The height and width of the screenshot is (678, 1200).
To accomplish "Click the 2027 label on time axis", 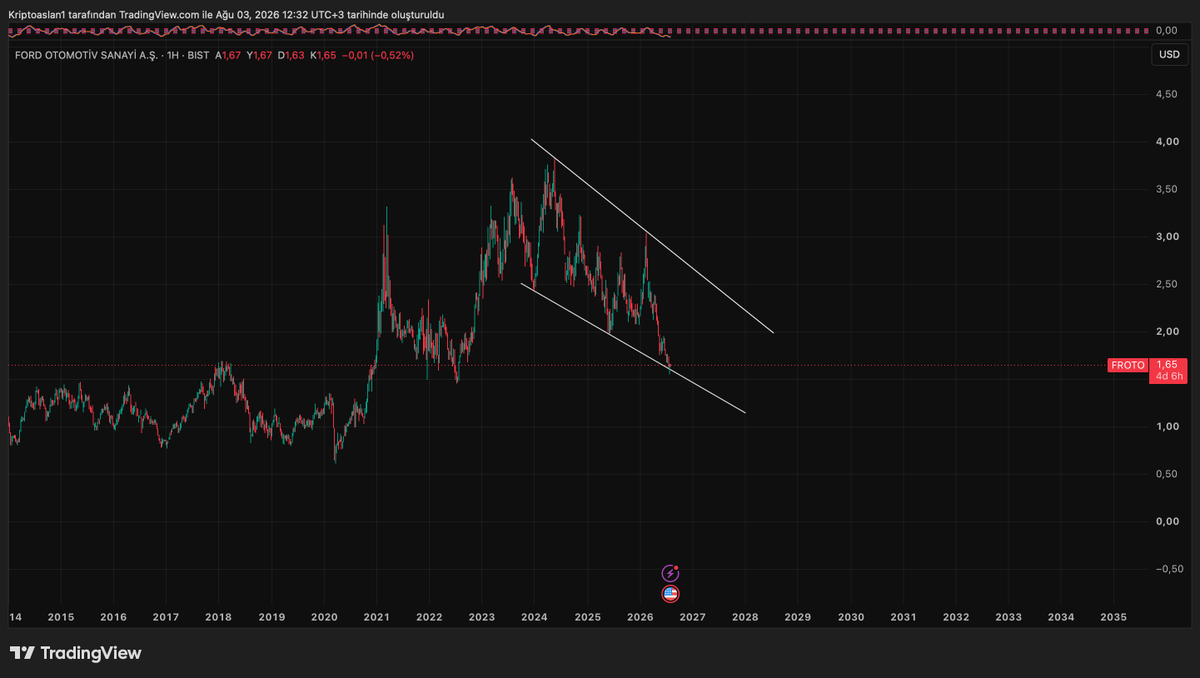I will pos(692,617).
